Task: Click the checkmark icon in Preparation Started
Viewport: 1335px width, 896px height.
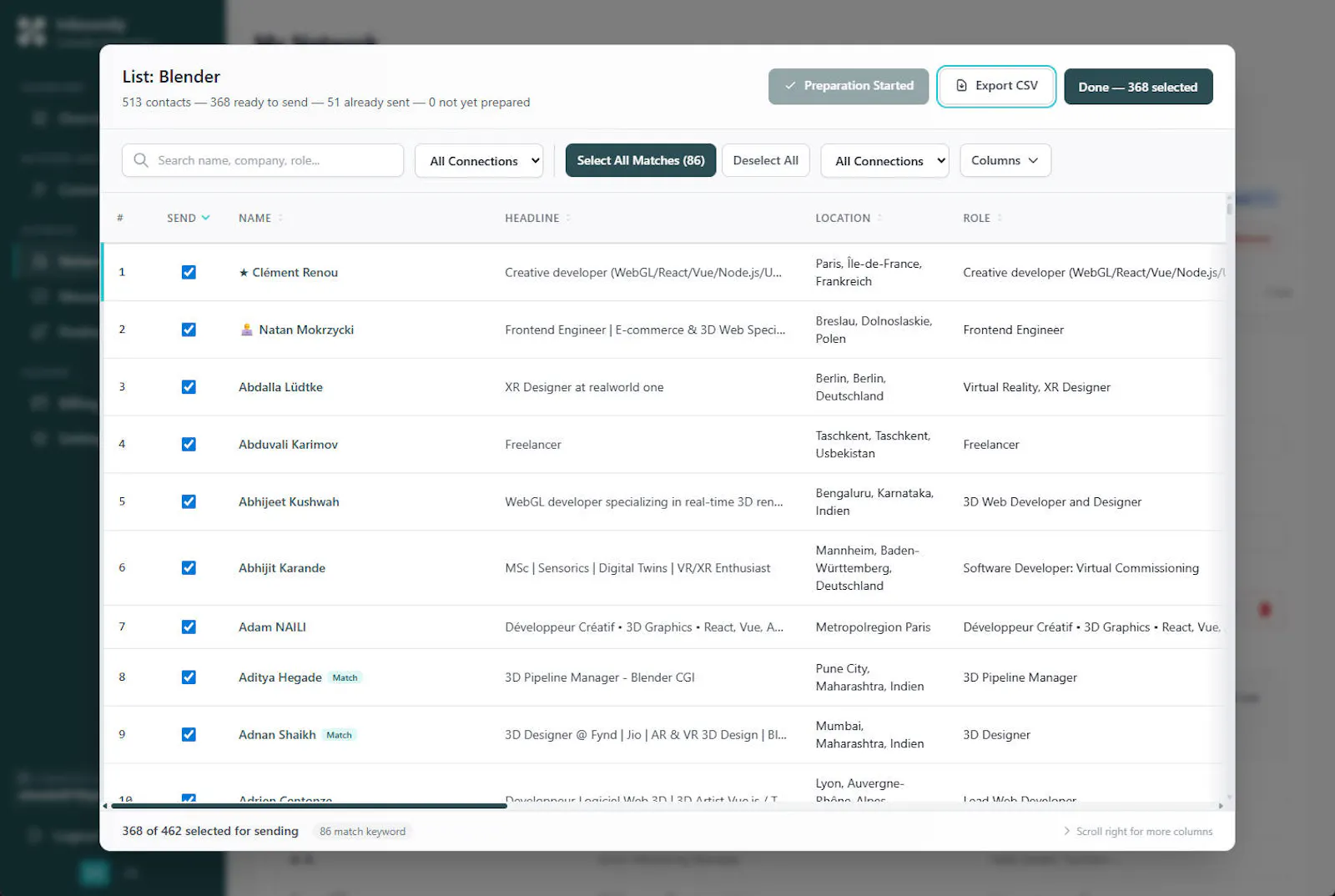Action: tap(789, 86)
